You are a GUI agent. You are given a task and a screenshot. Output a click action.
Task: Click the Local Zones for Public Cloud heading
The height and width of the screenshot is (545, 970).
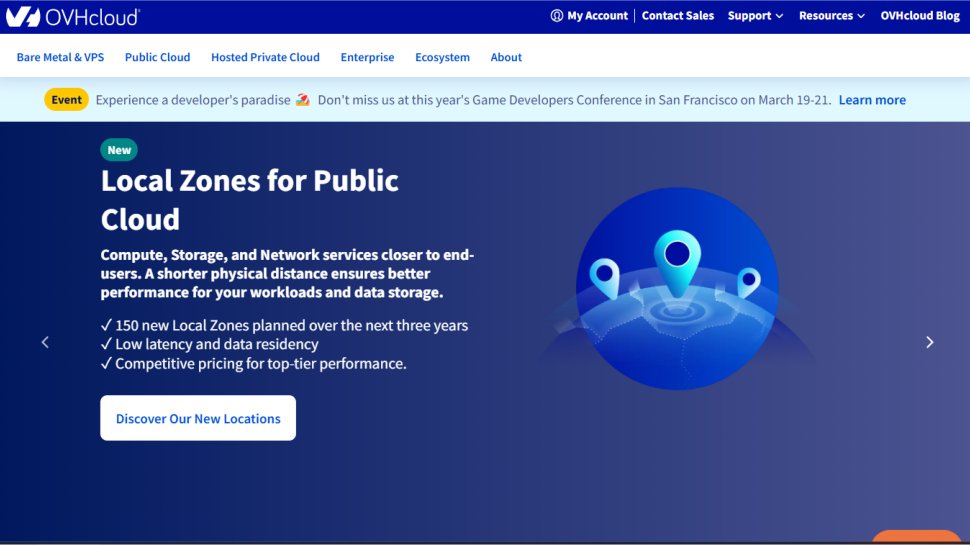(250, 200)
